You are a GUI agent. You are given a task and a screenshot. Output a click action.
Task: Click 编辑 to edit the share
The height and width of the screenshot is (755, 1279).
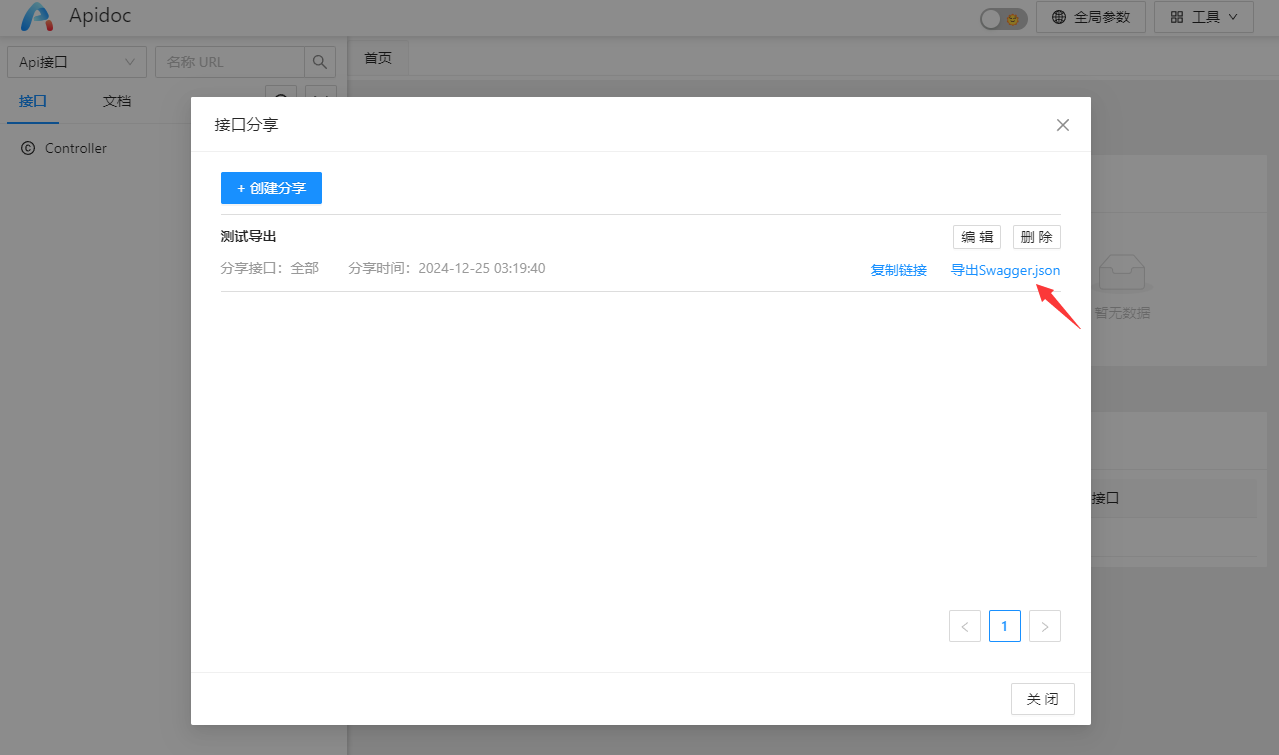click(976, 237)
